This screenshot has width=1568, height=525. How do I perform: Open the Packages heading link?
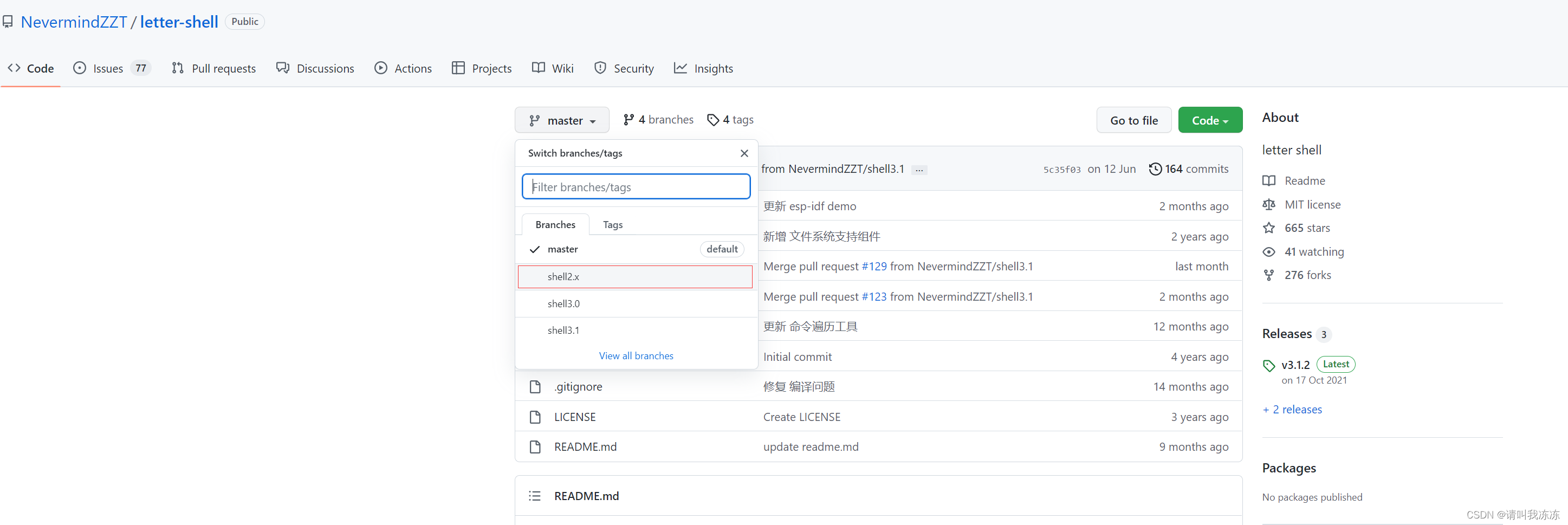click(x=1288, y=468)
